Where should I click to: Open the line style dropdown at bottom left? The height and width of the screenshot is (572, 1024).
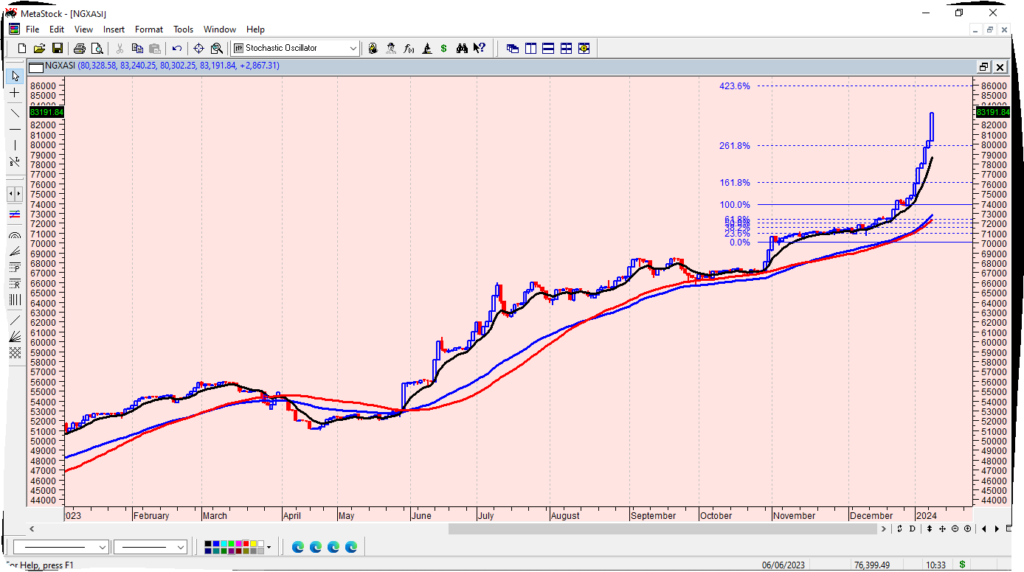102,547
